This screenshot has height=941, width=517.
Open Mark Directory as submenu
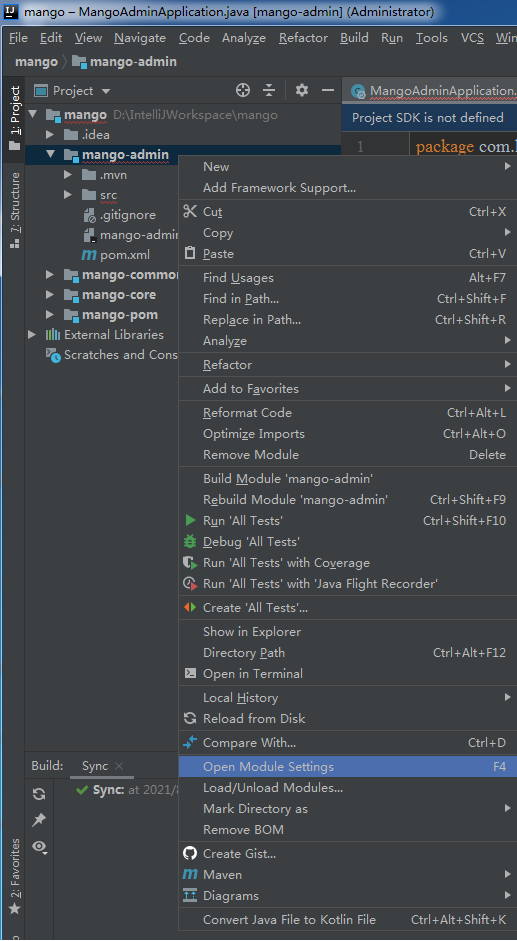click(x=348, y=808)
